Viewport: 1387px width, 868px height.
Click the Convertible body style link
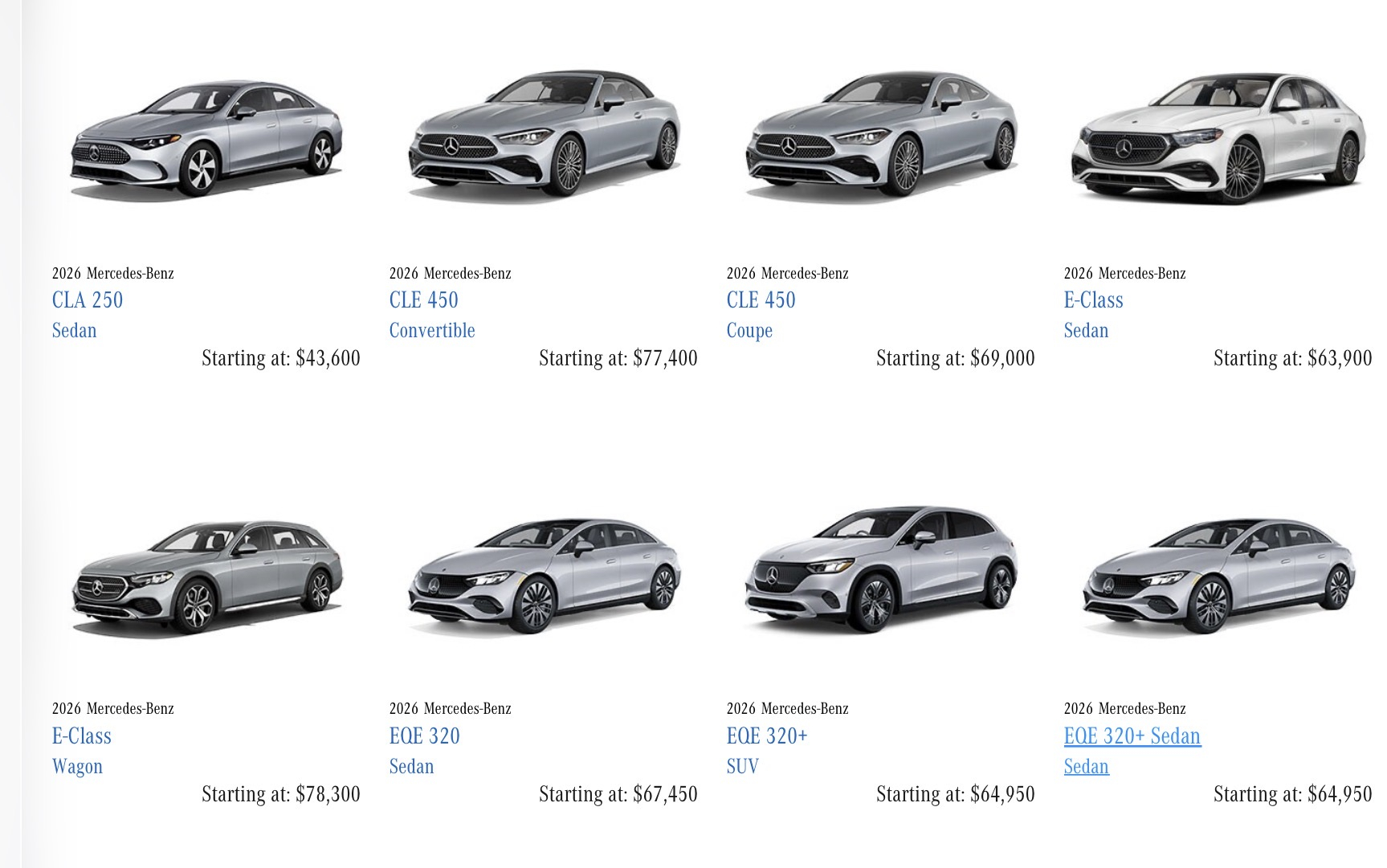coord(432,331)
